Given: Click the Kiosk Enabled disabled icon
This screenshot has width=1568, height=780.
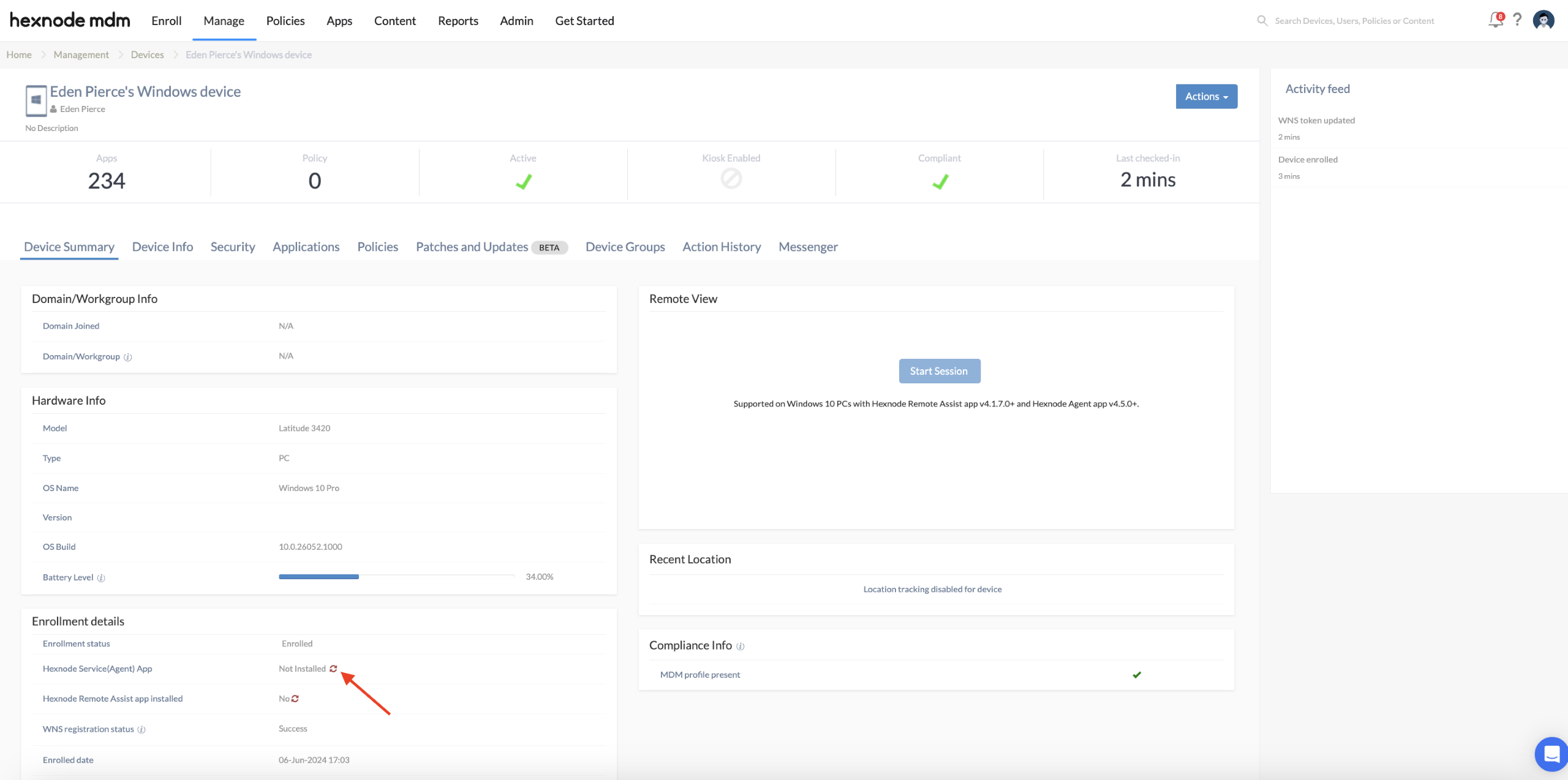Looking at the screenshot, I should tap(731, 179).
